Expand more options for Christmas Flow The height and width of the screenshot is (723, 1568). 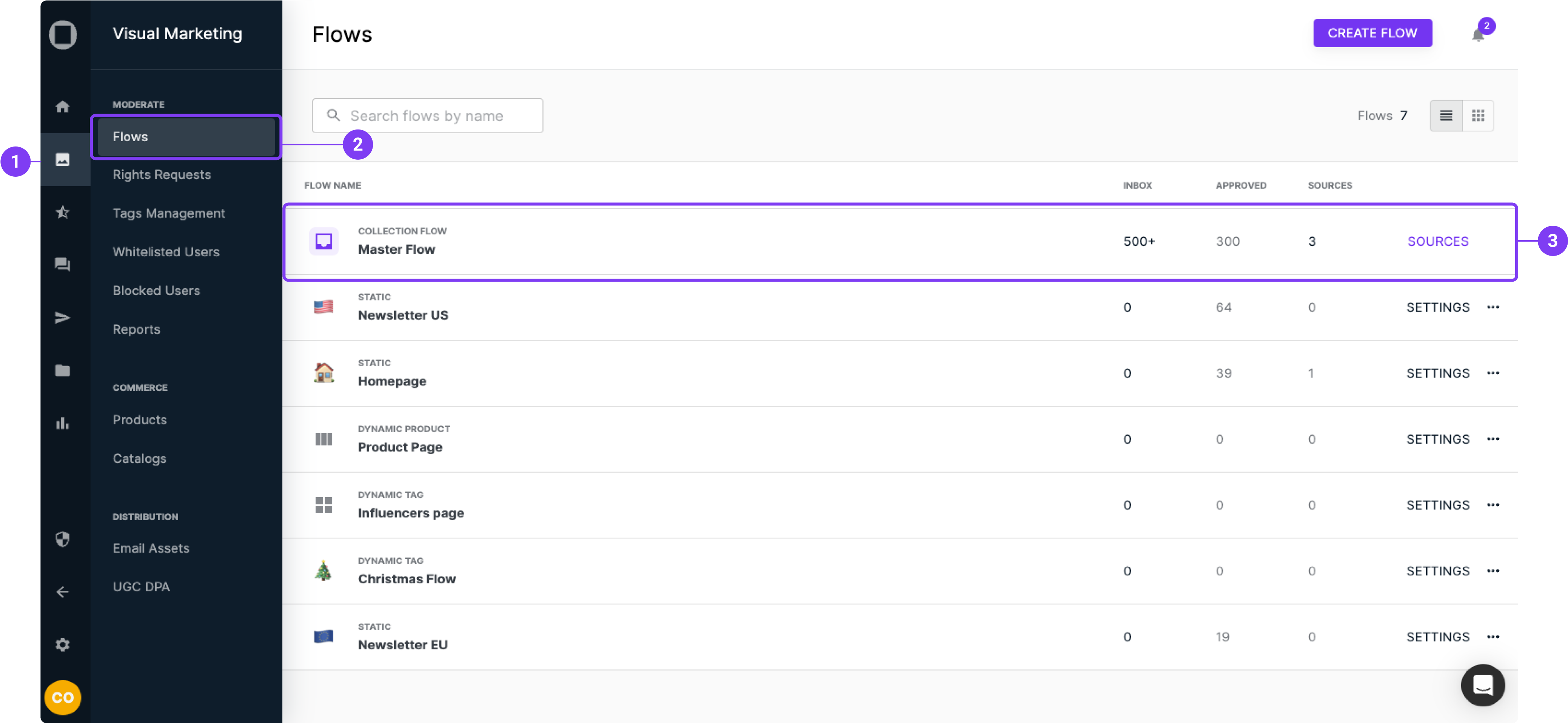pyautogui.click(x=1493, y=571)
